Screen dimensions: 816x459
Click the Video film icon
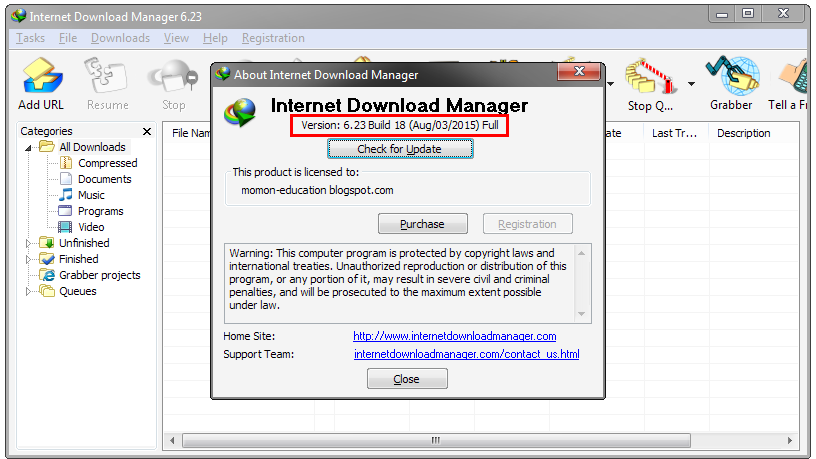(x=66, y=227)
